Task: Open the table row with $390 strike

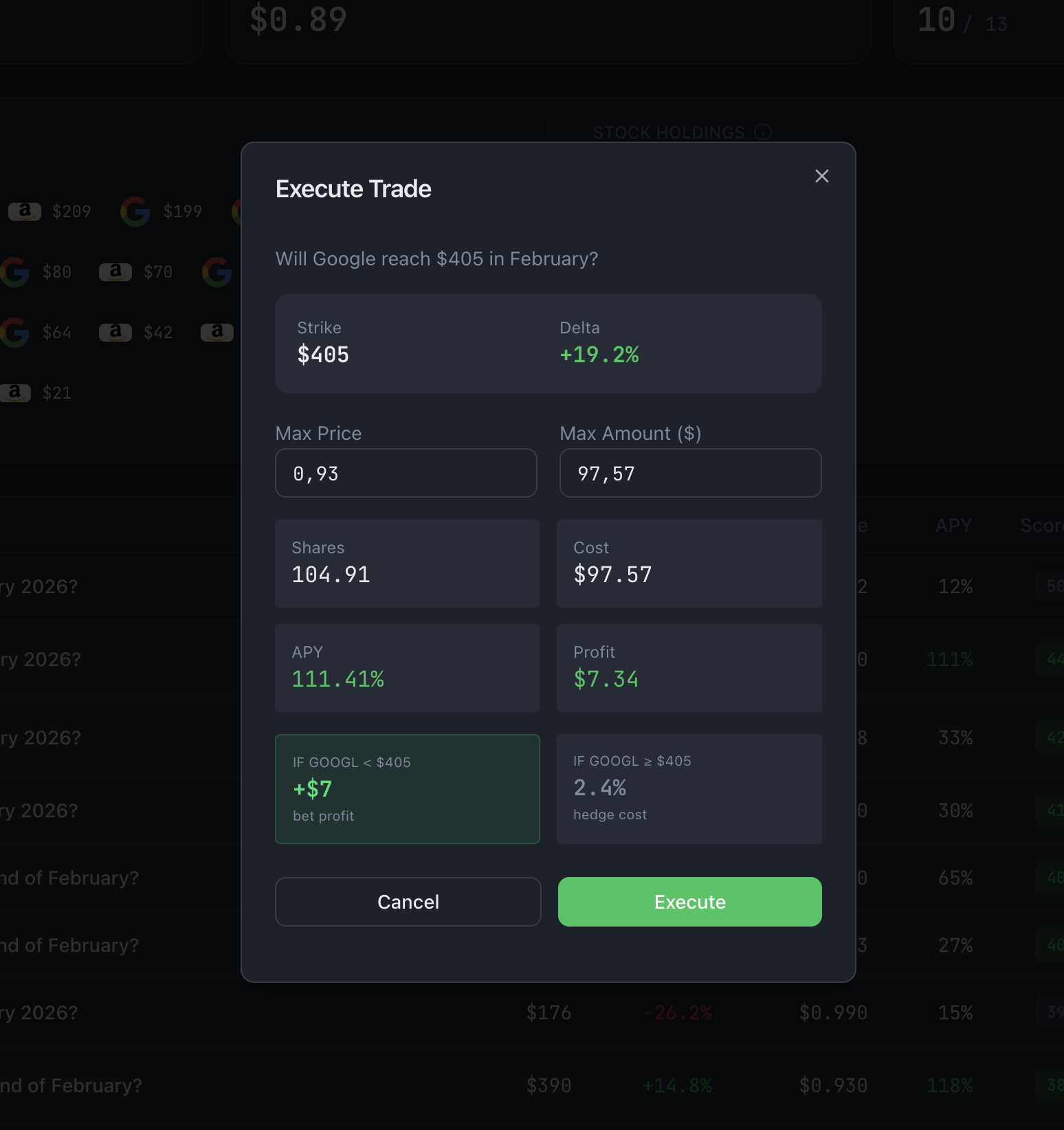Action: [548, 1085]
